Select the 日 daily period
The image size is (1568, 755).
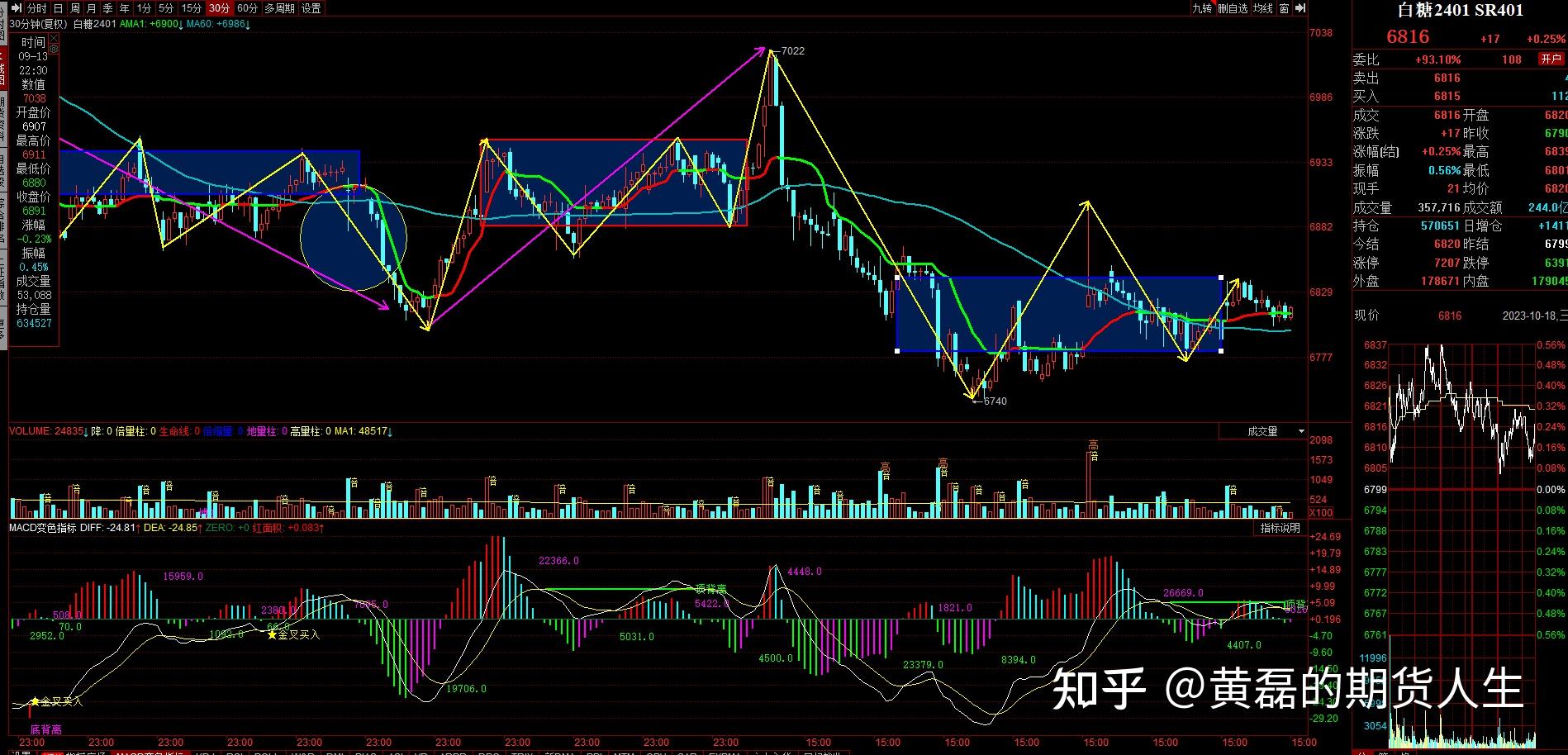coord(58,8)
